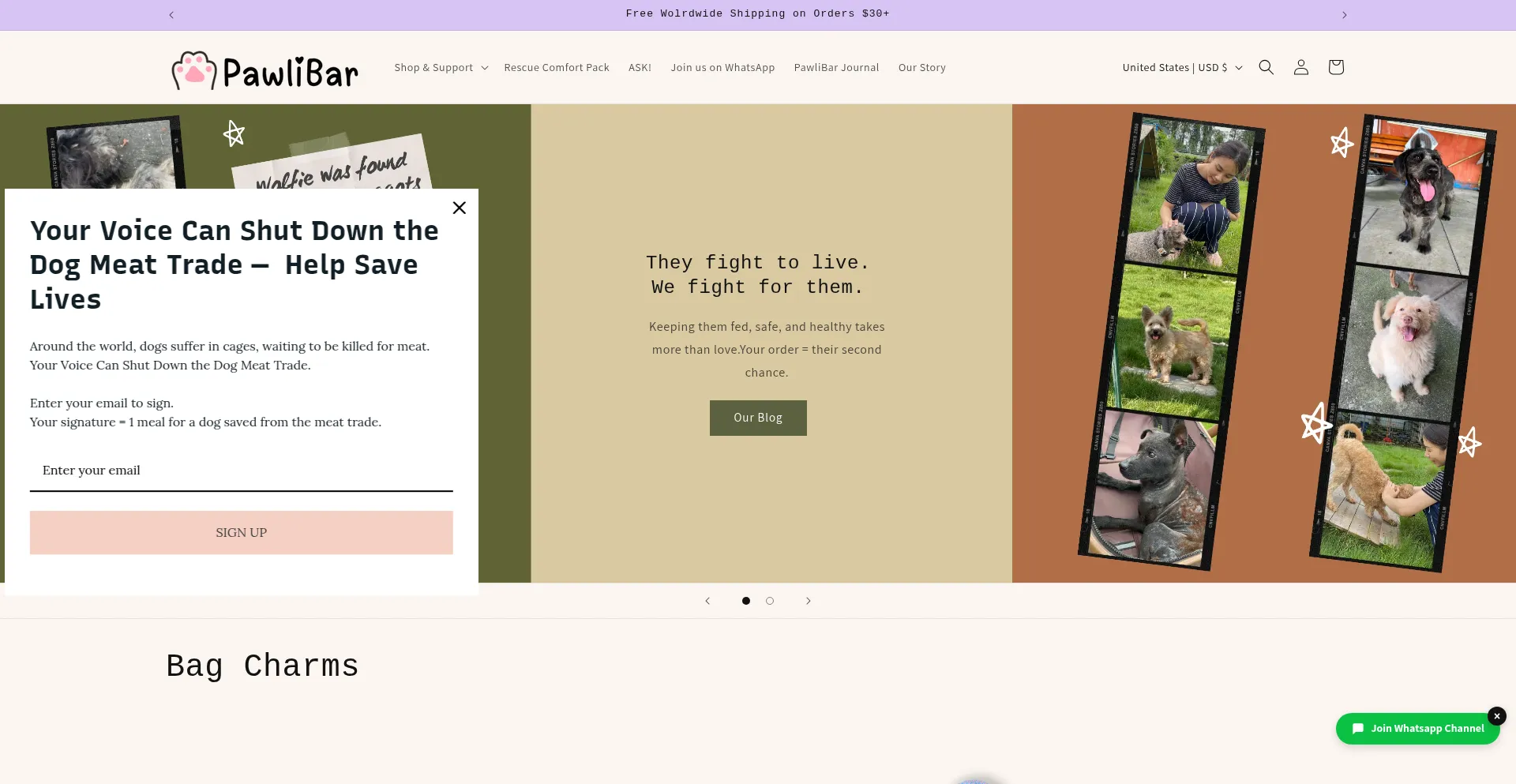Go to previous hero slide
Viewport: 1516px width, 784px height.
click(x=707, y=601)
